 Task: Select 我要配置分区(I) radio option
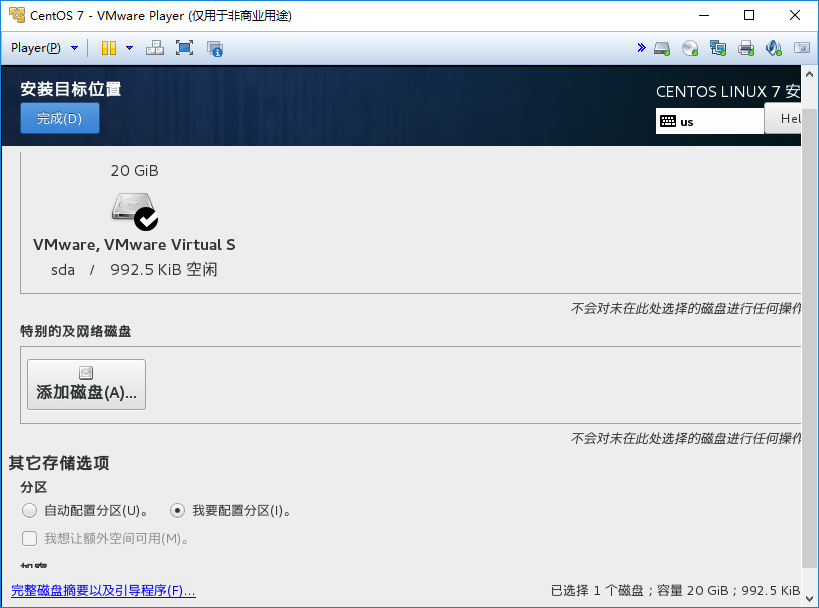(x=178, y=510)
